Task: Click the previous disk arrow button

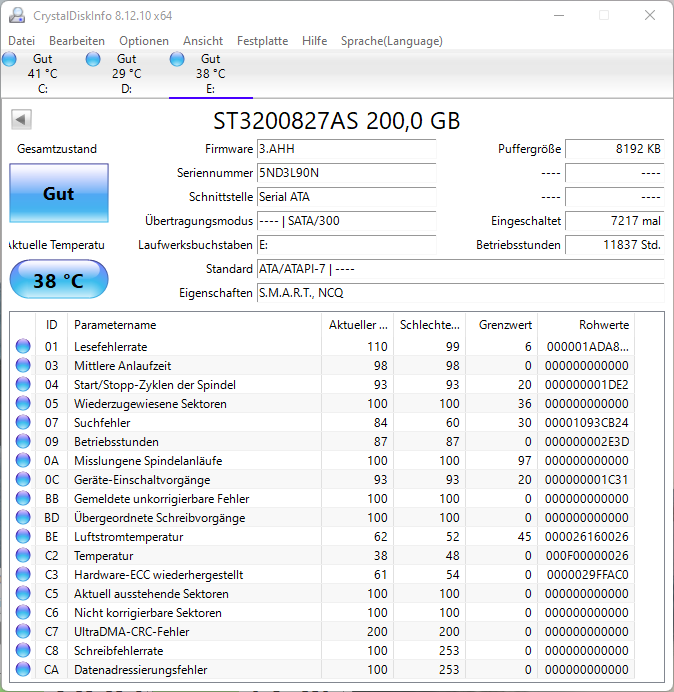Action: [x=21, y=119]
